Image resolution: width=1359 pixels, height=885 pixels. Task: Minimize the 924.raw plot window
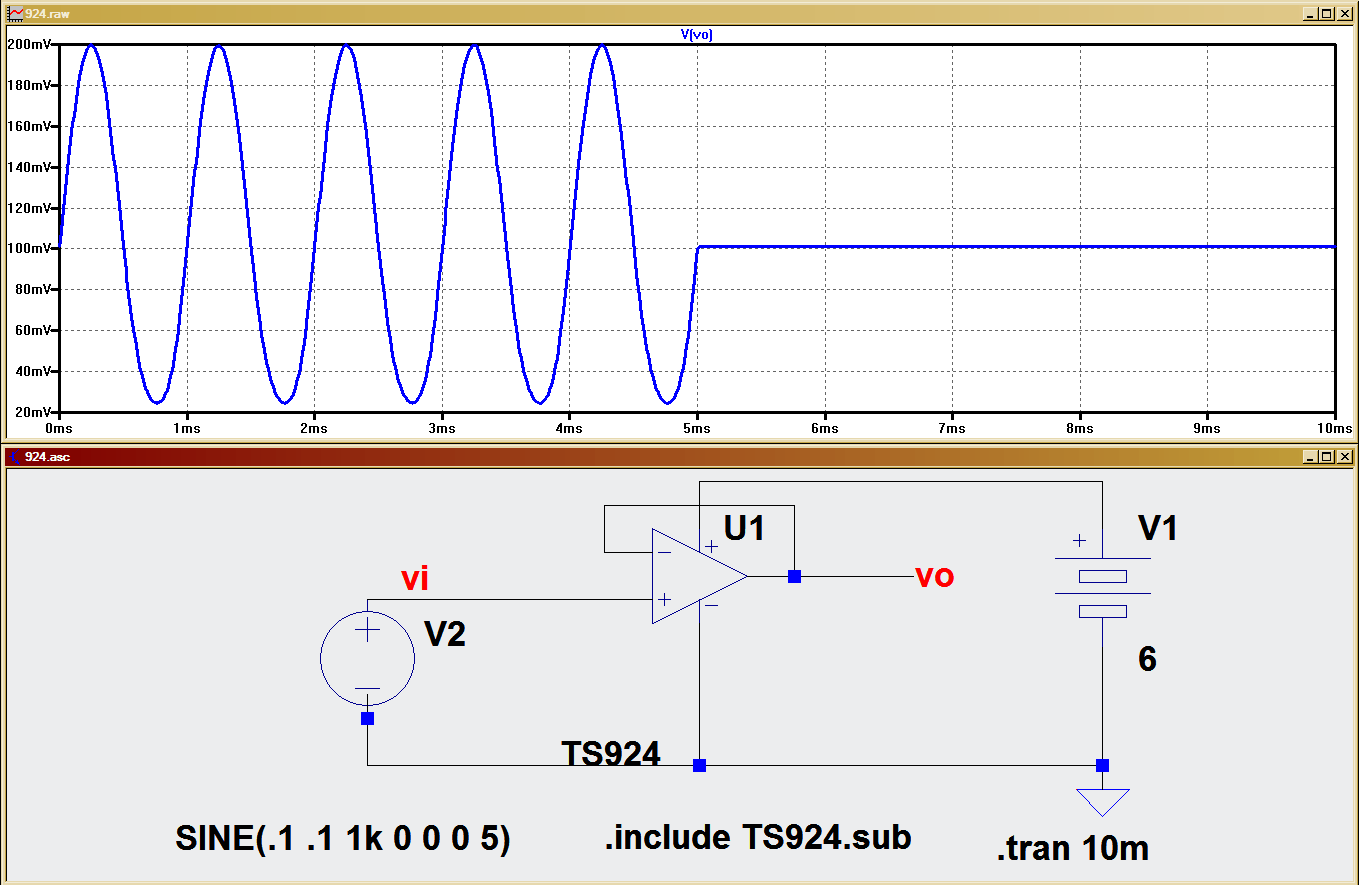click(x=1310, y=14)
